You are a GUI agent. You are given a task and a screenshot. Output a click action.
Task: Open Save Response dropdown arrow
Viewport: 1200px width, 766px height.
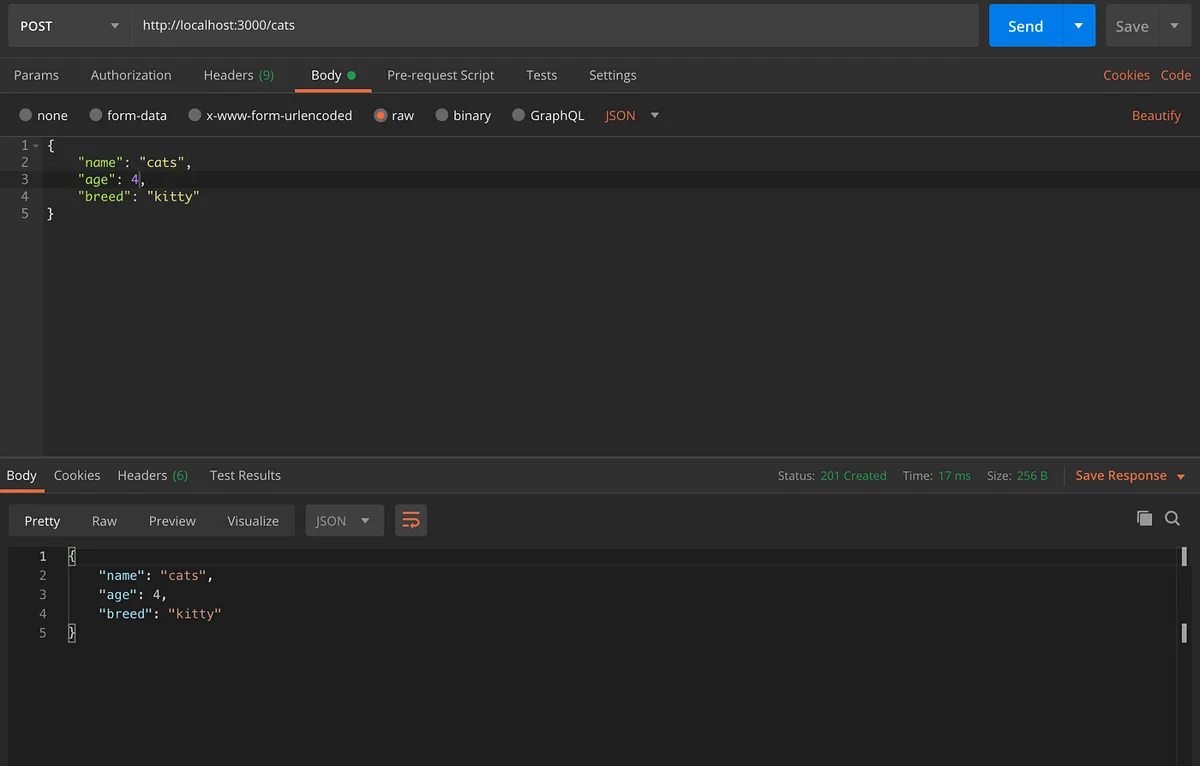[x=1181, y=476]
